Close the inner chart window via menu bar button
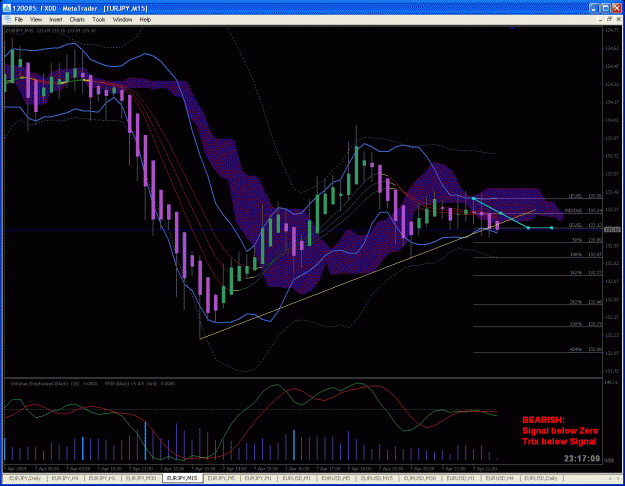The image size is (625, 486). (619, 19)
